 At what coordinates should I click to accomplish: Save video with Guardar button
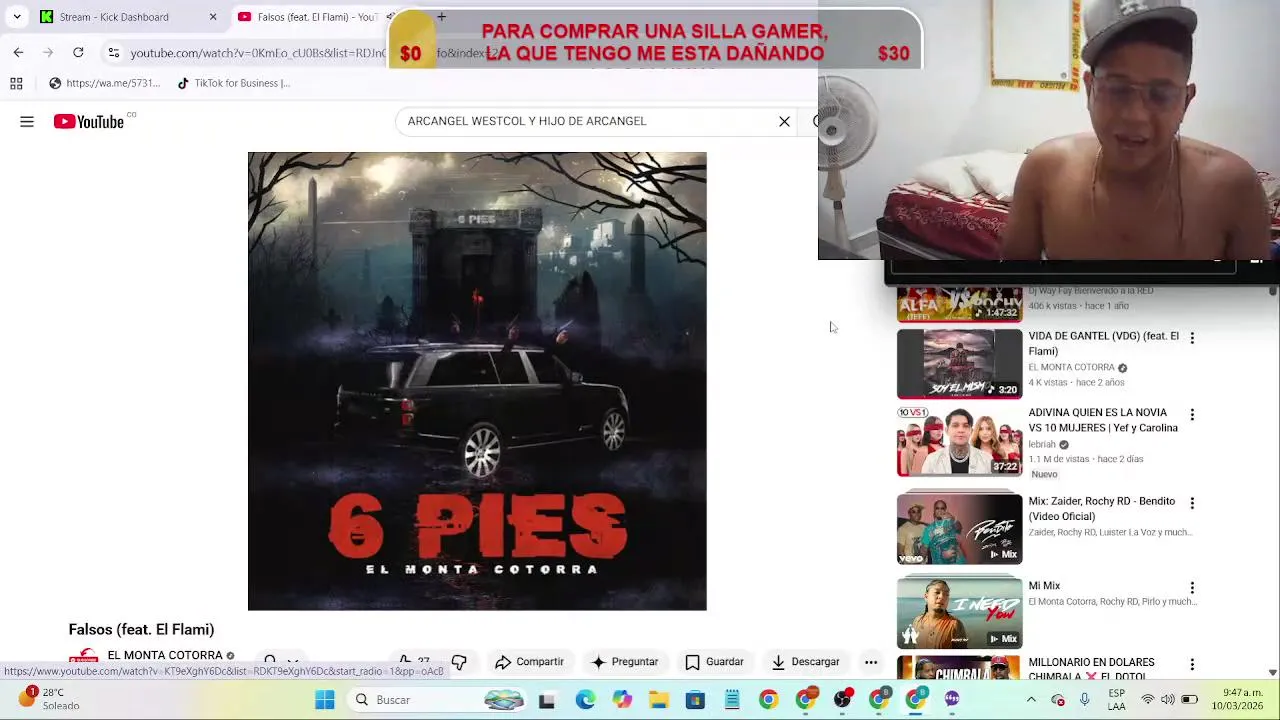pos(714,662)
